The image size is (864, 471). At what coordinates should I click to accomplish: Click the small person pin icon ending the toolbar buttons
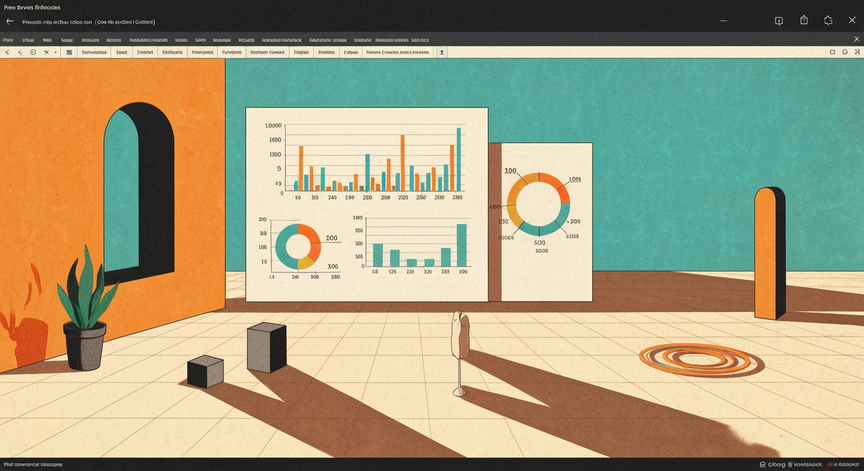coord(441,52)
